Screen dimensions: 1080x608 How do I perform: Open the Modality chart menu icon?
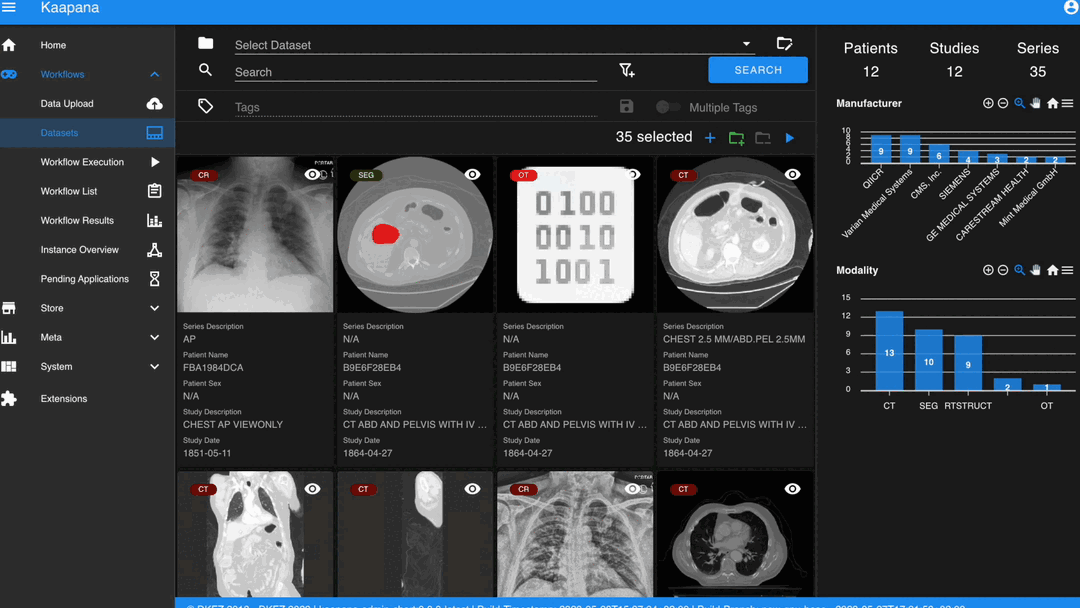[1068, 270]
